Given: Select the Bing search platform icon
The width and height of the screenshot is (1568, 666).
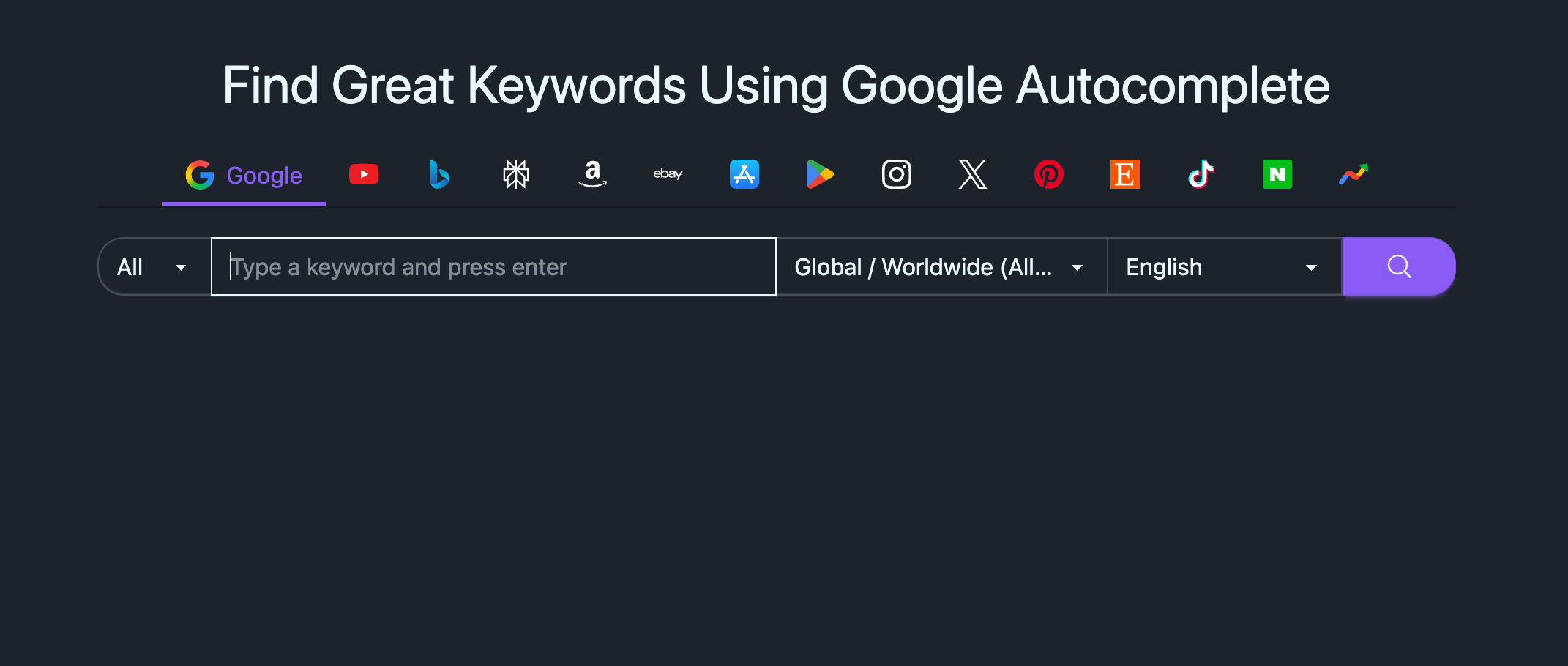Looking at the screenshot, I should point(439,174).
